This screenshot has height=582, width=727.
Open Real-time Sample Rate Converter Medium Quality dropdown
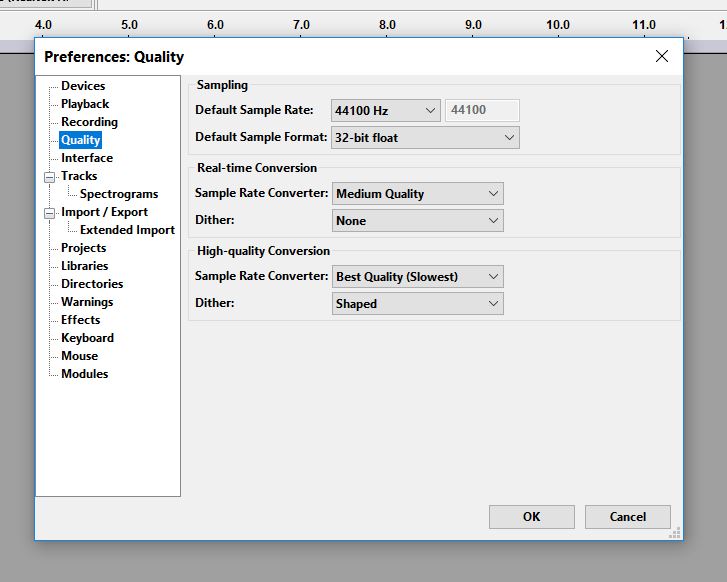pyautogui.click(x=418, y=194)
